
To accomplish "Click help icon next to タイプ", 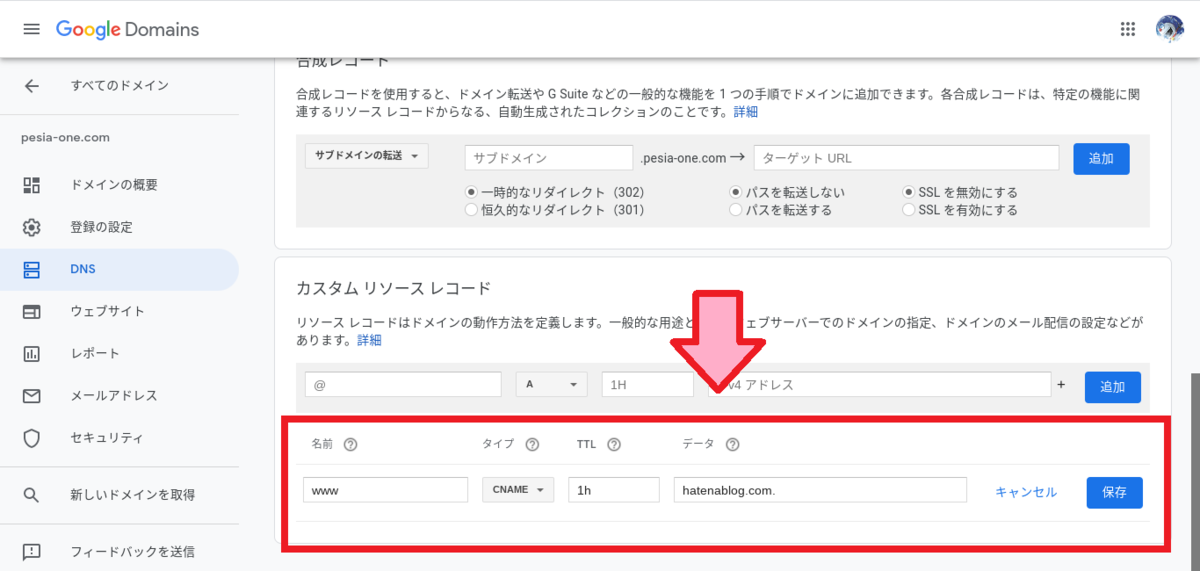I will (x=532, y=445).
